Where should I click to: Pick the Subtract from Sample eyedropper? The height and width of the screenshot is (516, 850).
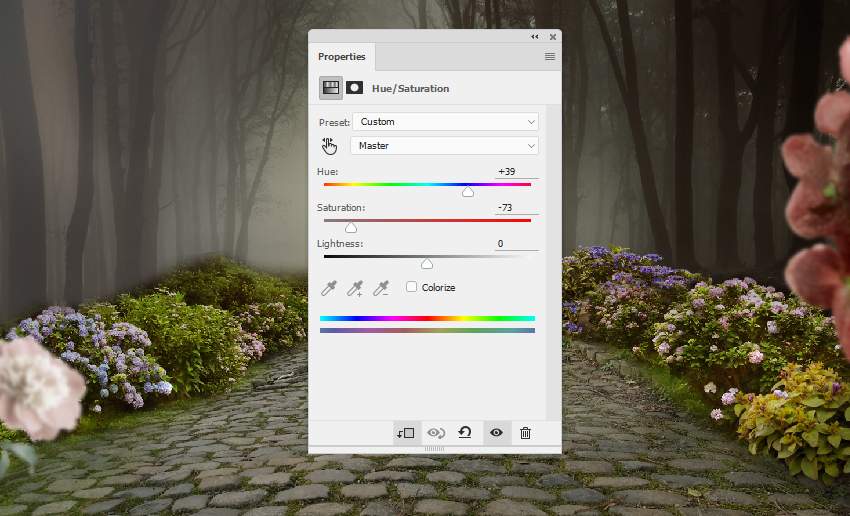(x=381, y=288)
